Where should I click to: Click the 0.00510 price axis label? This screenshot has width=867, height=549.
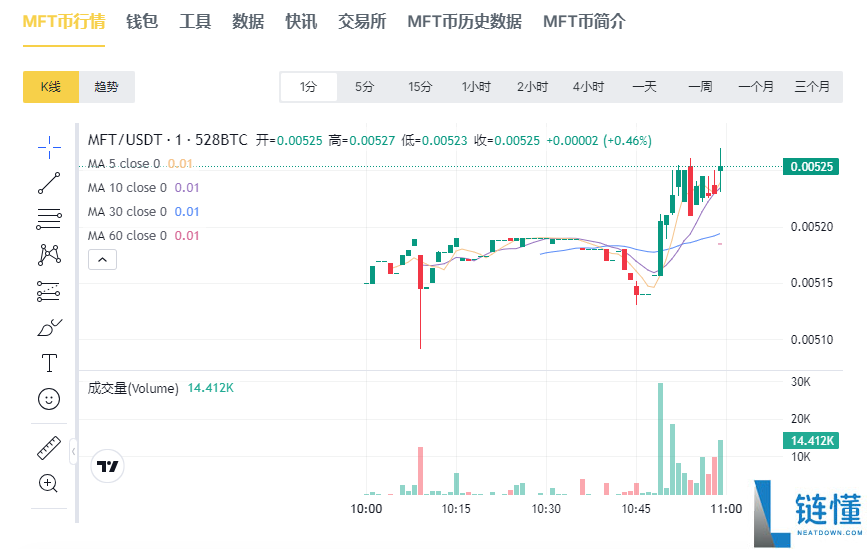812,339
